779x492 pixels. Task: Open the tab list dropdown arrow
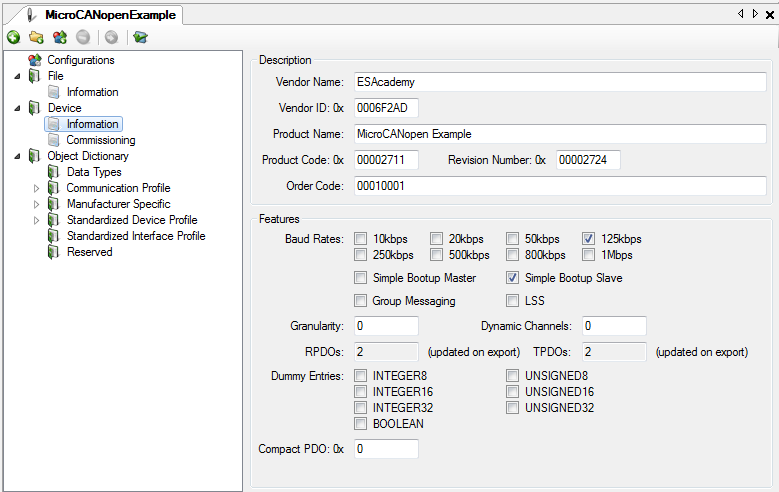[x=740, y=14]
